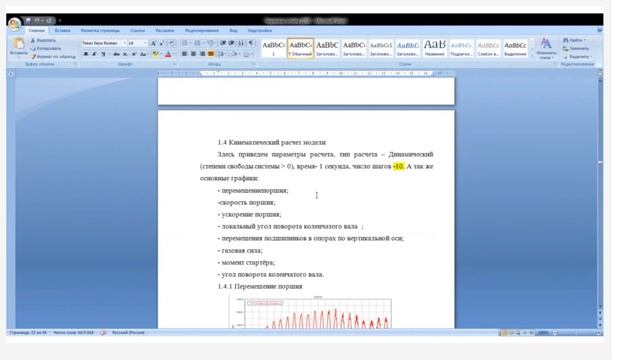Open Change Styles (Изменить стили)
The height and width of the screenshot is (360, 640).
click(x=546, y=49)
